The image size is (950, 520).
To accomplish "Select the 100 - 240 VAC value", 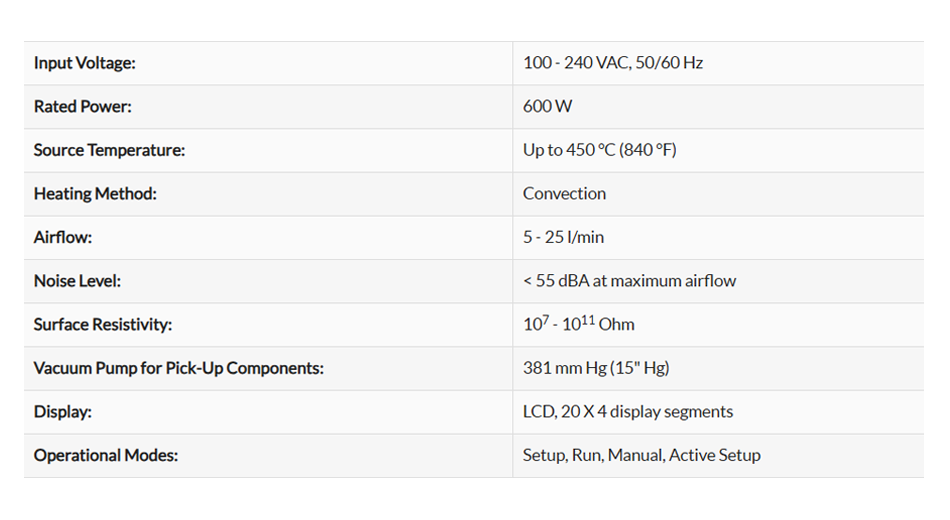I will 612,63.
